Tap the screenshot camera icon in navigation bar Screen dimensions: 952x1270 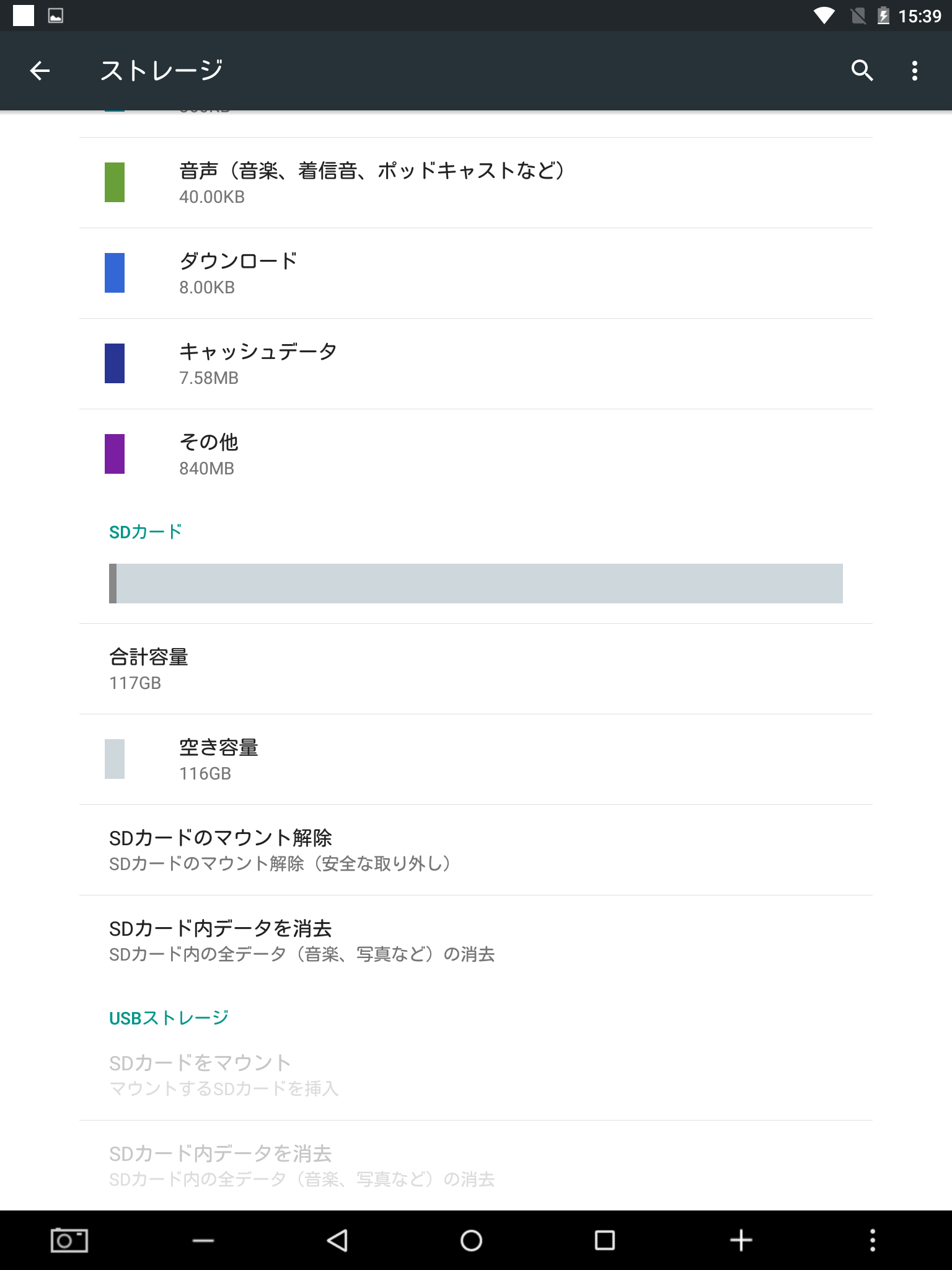[69, 1240]
